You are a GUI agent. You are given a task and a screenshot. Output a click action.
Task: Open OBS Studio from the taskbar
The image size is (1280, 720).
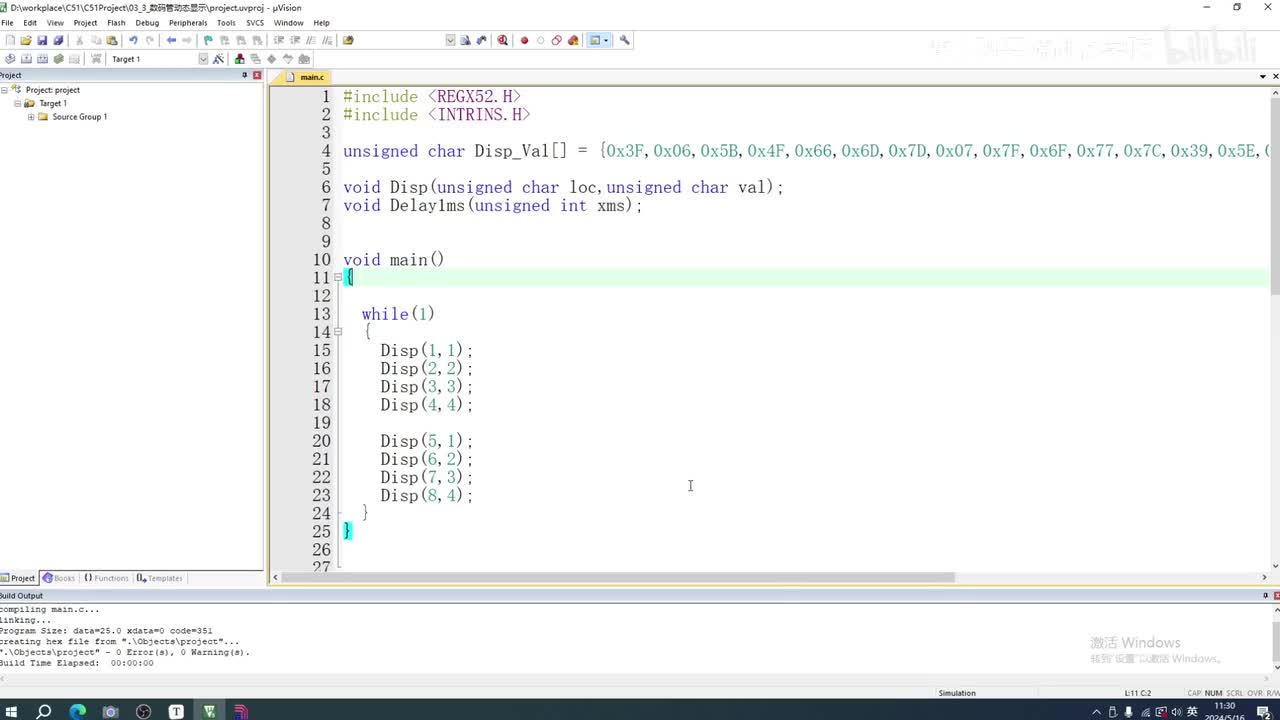point(144,712)
